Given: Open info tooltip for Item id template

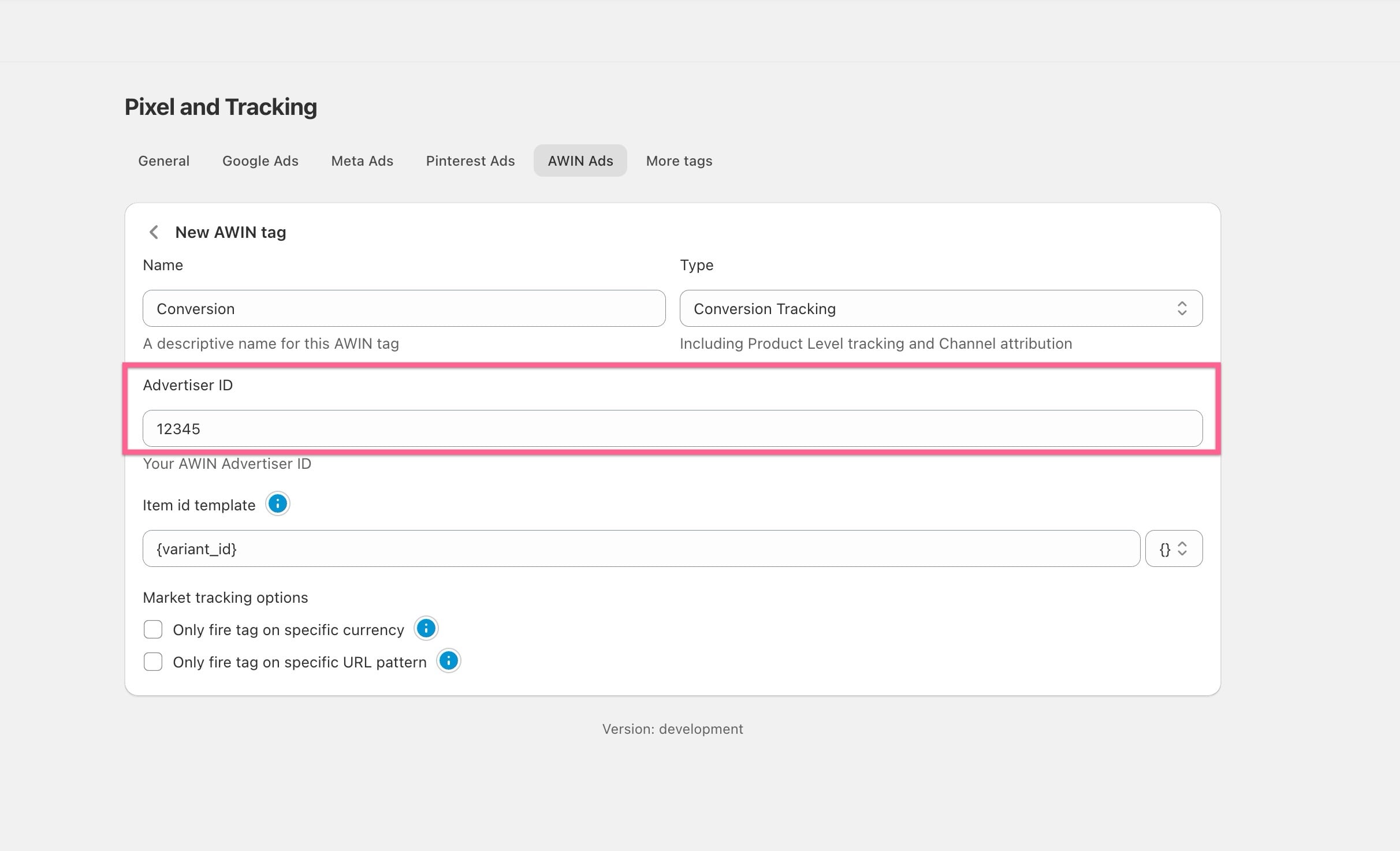Looking at the screenshot, I should [x=278, y=504].
